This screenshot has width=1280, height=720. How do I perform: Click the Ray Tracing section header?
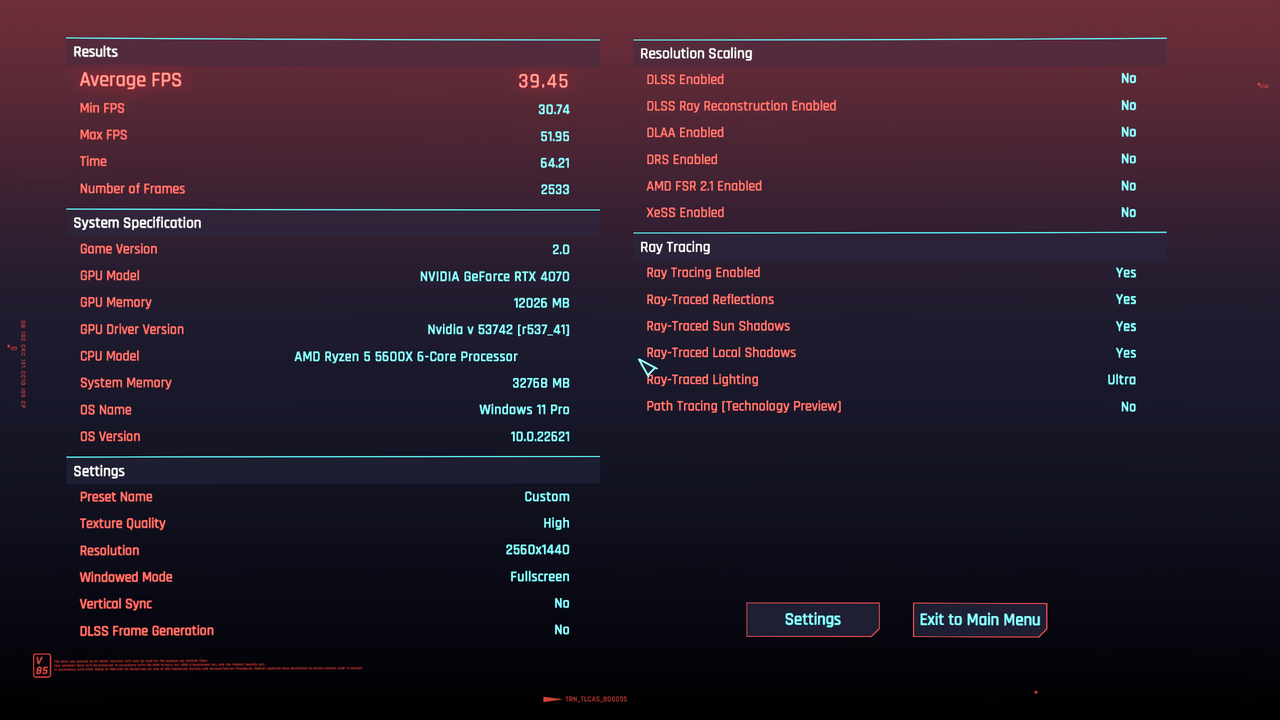(900, 247)
